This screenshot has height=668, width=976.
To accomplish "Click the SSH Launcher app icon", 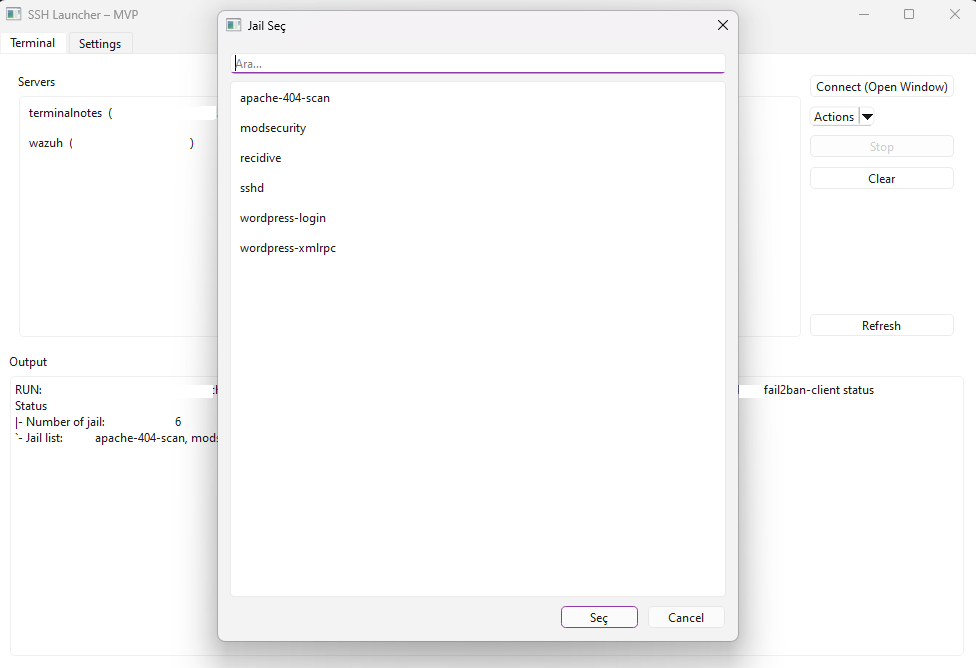I will pos(15,15).
